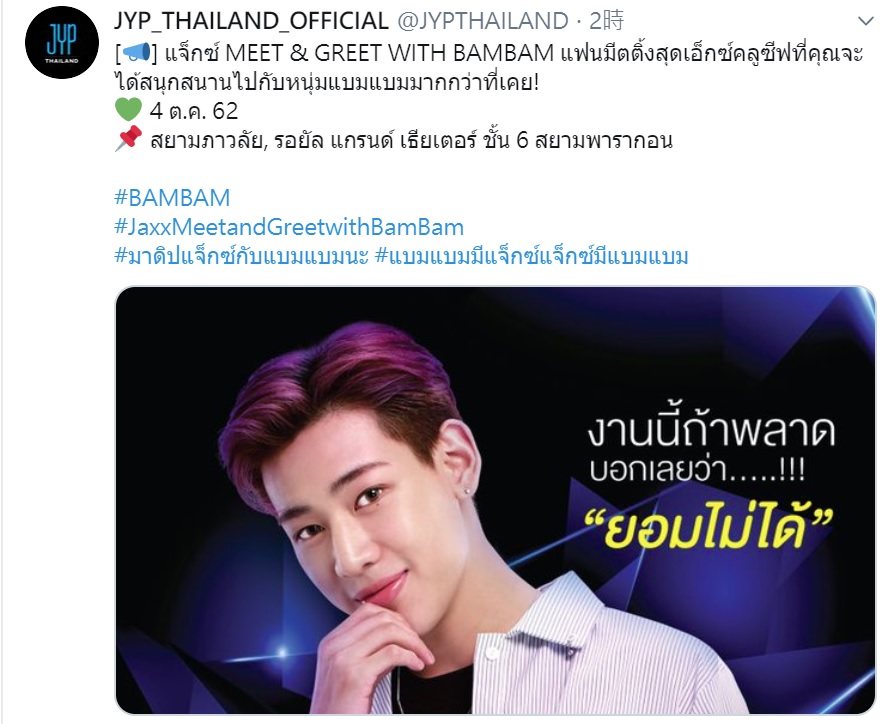Open the tweet timestamp '2時'
Viewport: 893px width, 724px height.
(x=607, y=21)
